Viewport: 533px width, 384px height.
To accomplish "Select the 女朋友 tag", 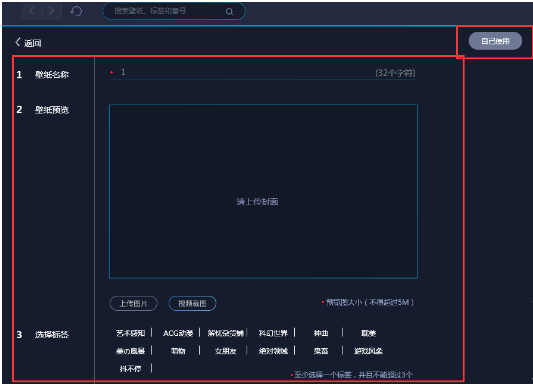I will click(226, 351).
